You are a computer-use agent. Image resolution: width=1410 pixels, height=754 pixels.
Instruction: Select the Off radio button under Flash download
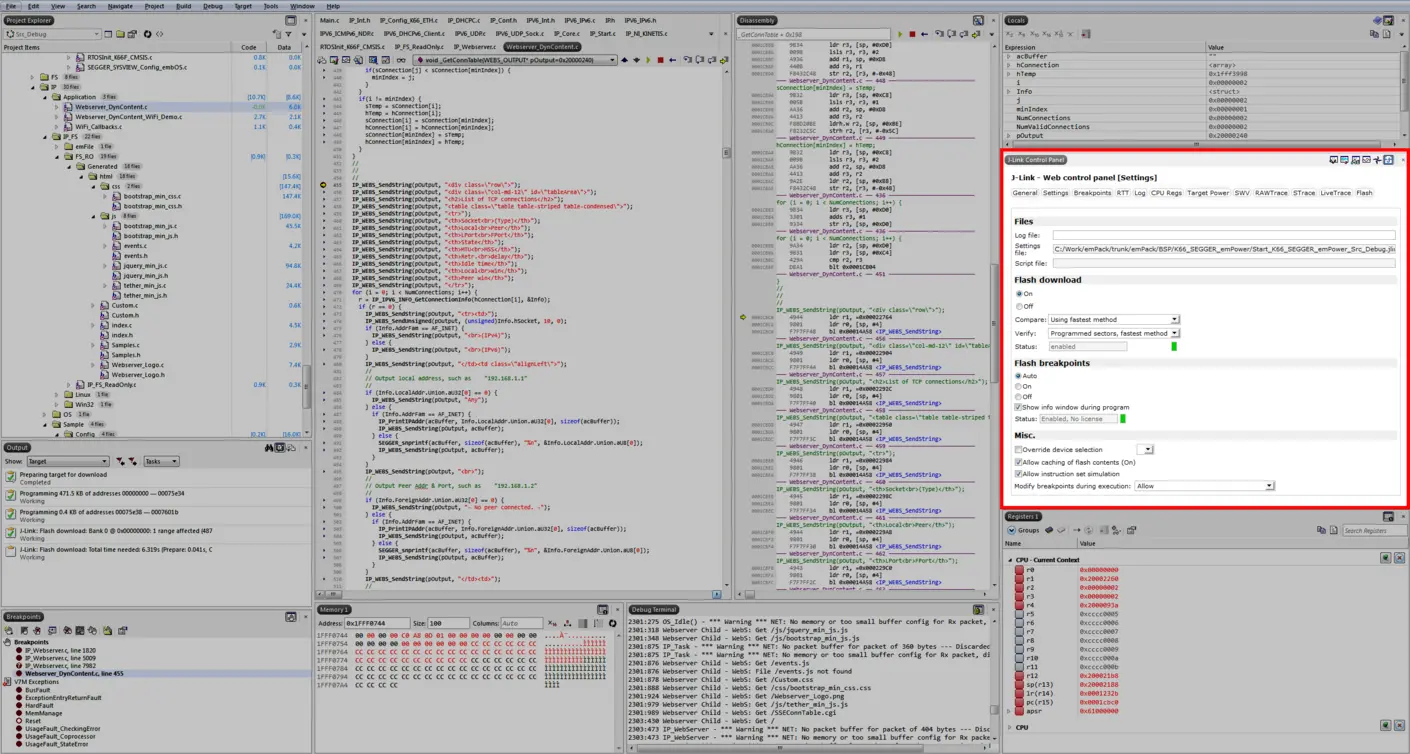[1020, 307]
